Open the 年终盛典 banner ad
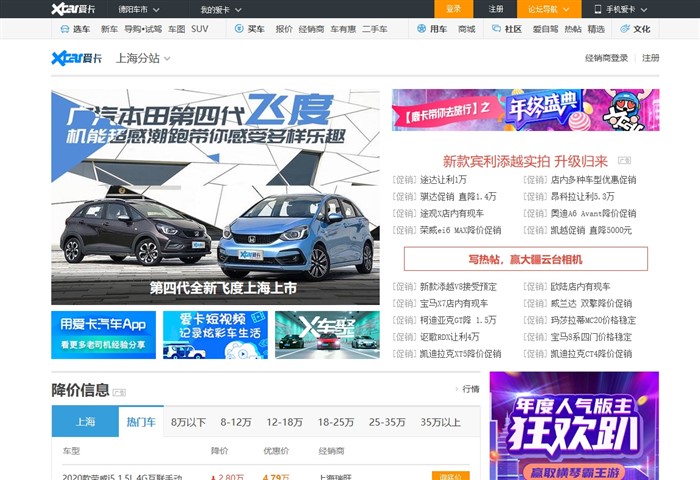The image size is (700, 480). click(x=525, y=110)
